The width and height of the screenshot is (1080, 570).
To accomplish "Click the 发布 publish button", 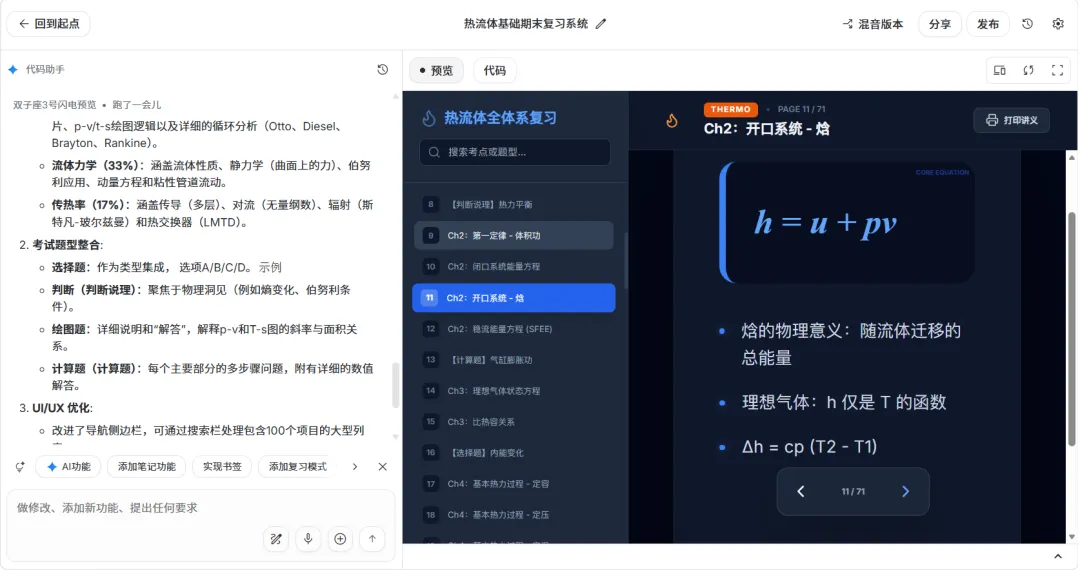I will click(x=988, y=24).
